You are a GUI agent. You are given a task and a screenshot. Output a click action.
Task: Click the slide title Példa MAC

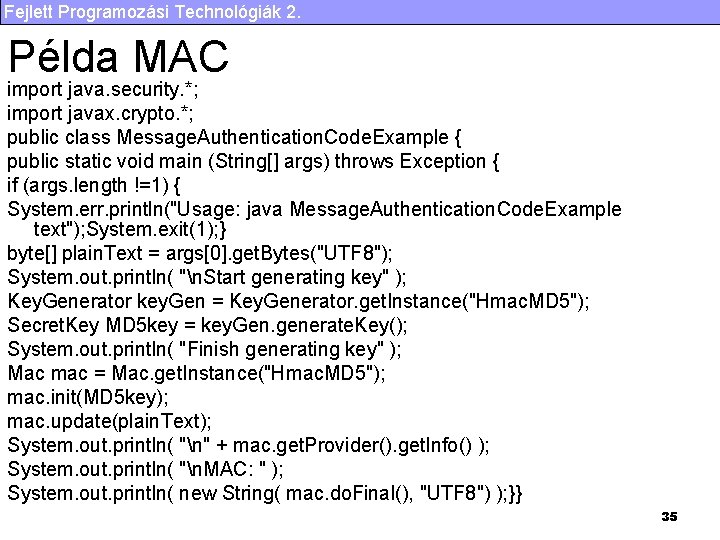coord(118,56)
